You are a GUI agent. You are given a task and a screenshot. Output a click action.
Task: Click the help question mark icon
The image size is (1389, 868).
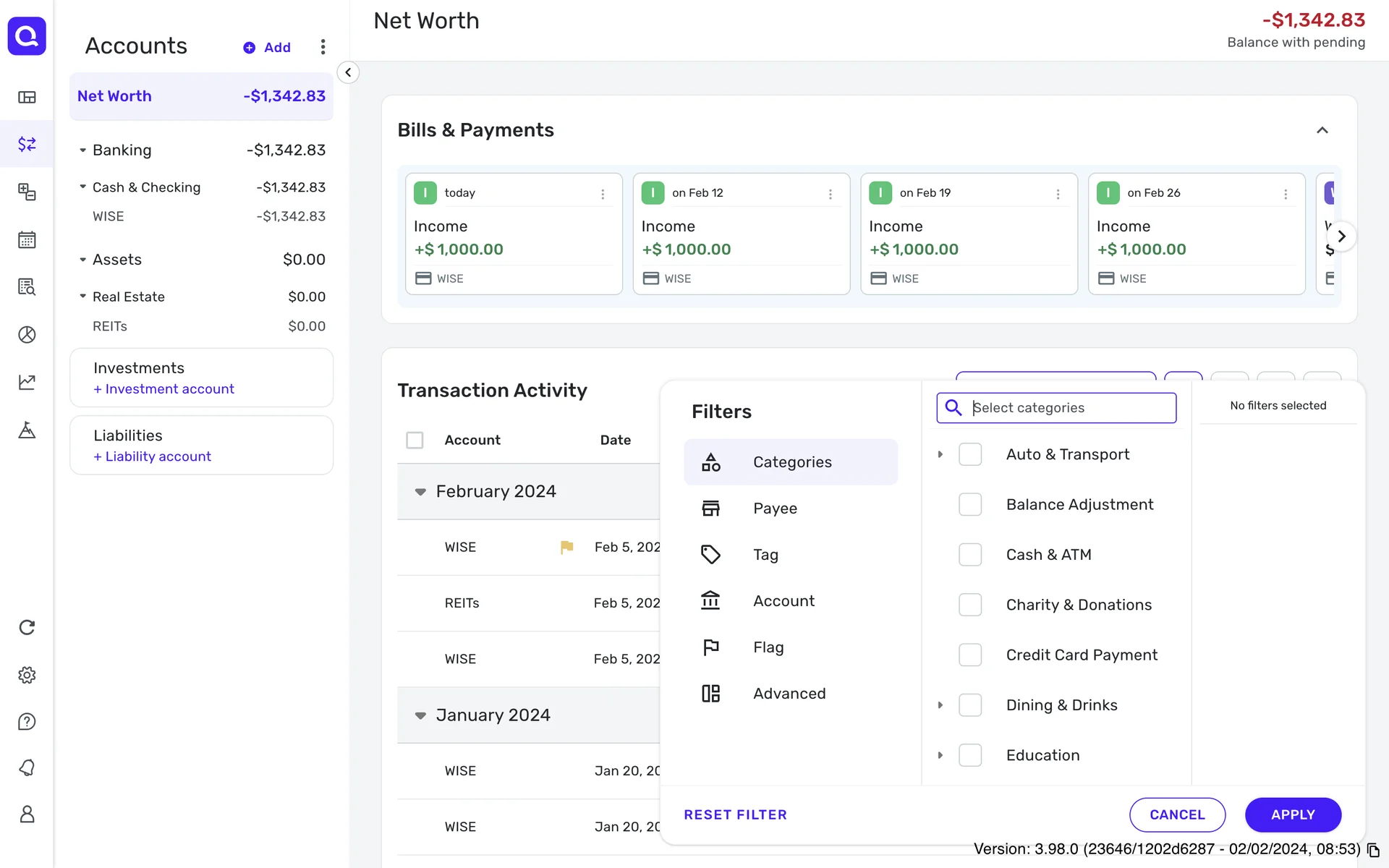point(27,722)
